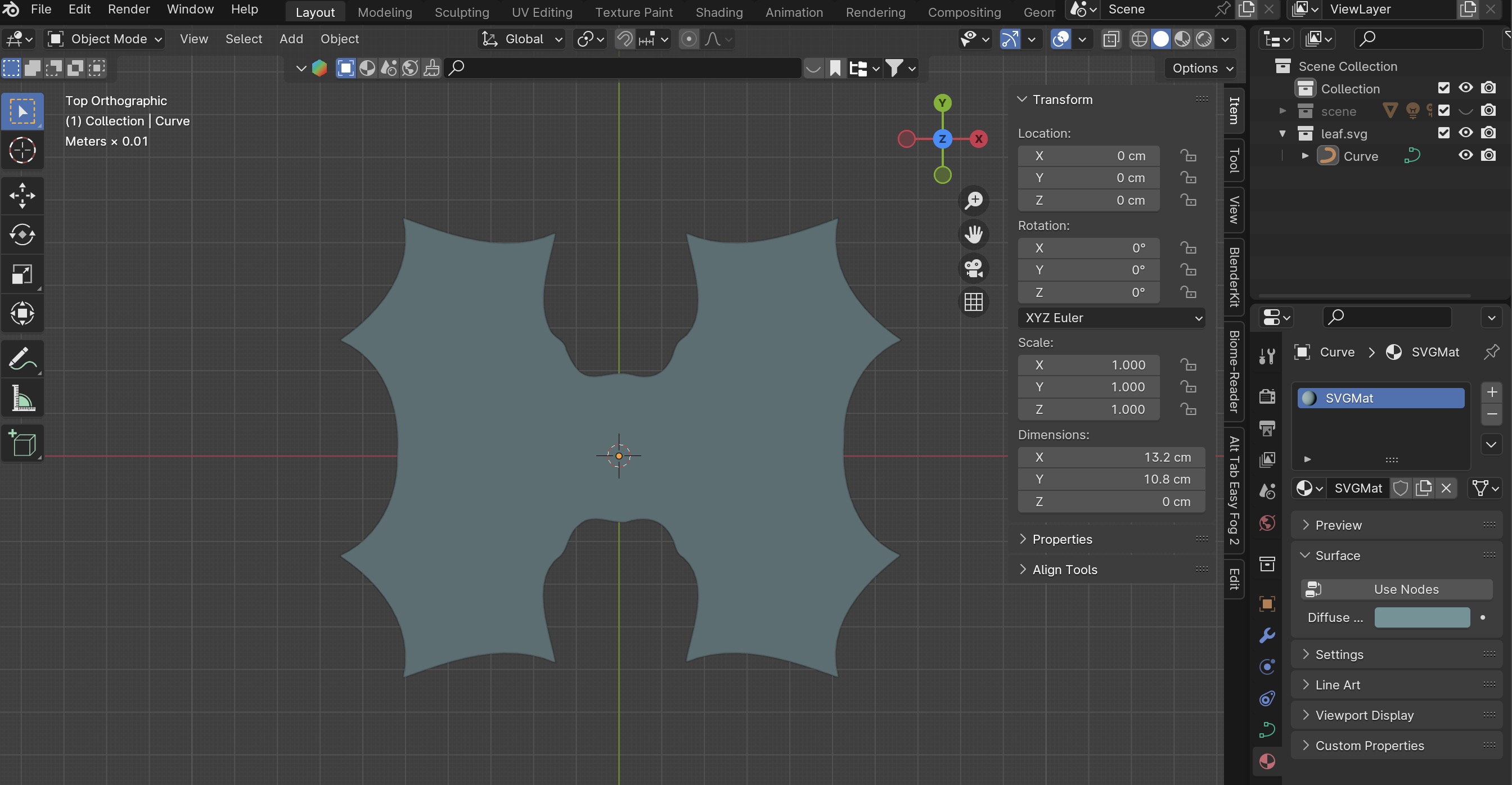Remove the selected material slot

1491,414
